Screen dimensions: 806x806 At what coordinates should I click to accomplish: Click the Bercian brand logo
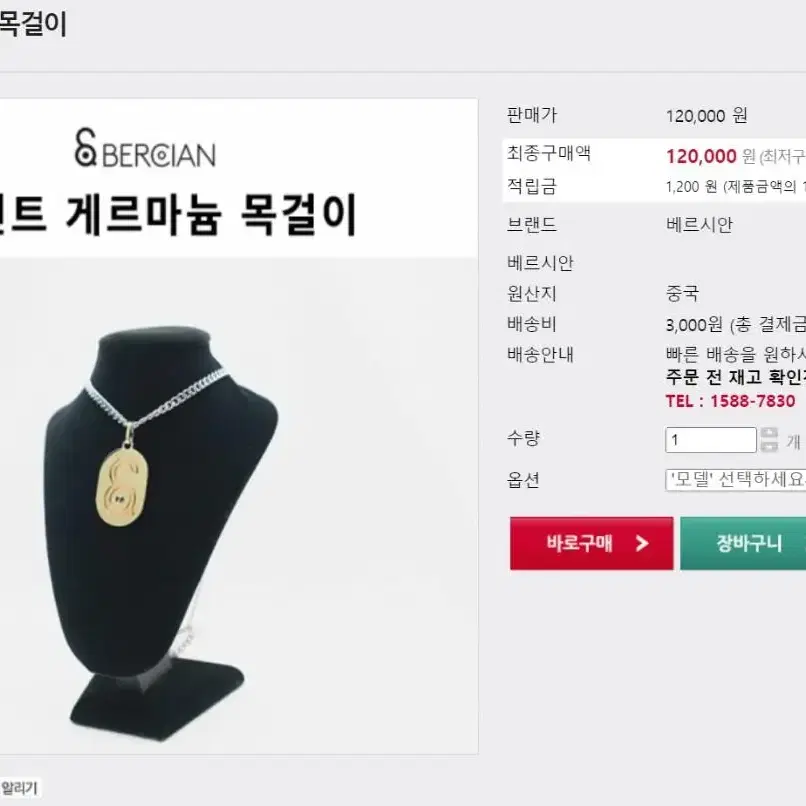tap(145, 148)
